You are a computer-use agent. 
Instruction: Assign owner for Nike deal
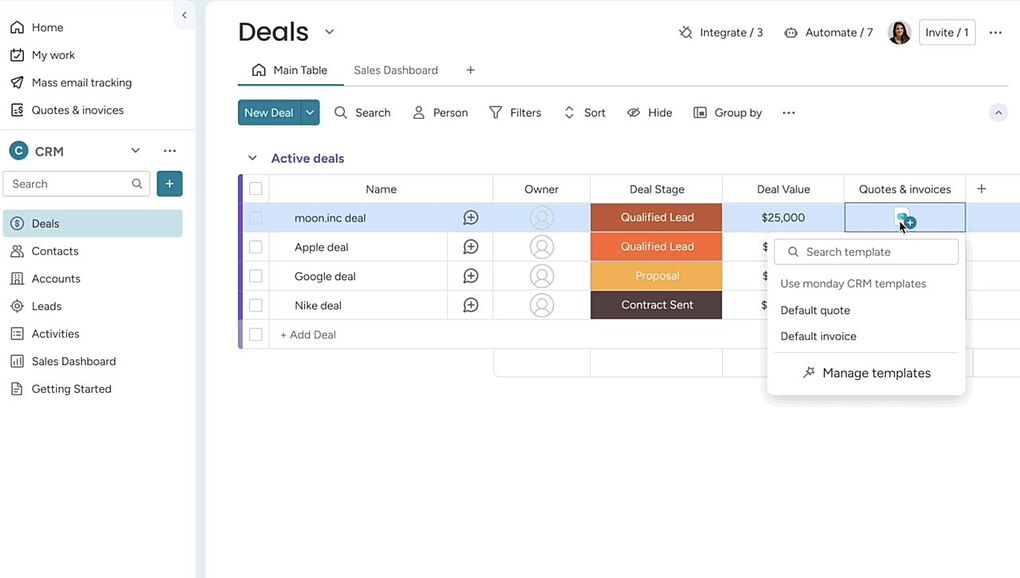[541, 305]
